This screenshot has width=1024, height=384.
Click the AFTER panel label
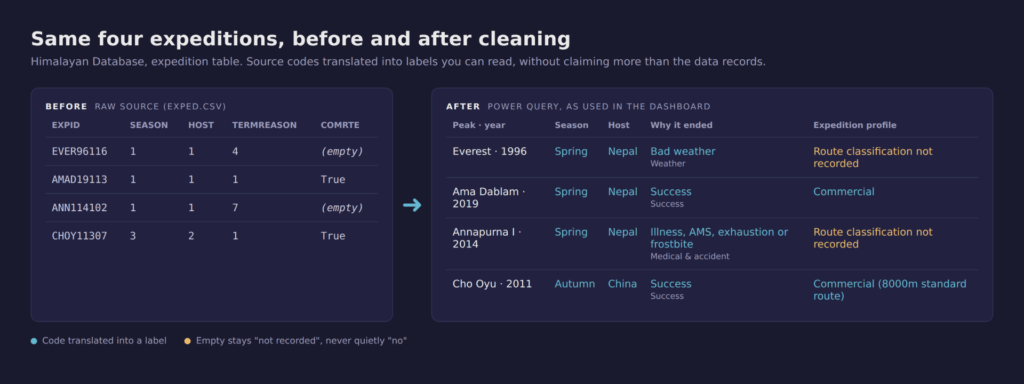click(x=463, y=106)
